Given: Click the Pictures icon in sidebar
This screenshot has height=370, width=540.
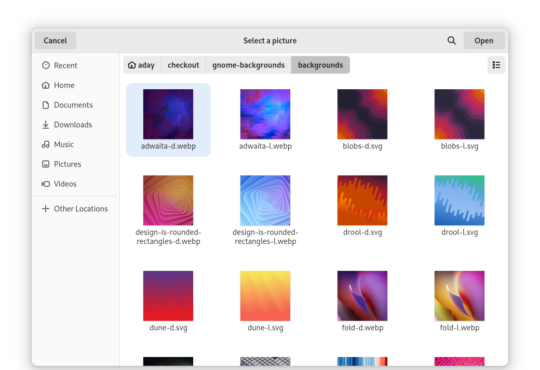Looking at the screenshot, I should 46,164.
